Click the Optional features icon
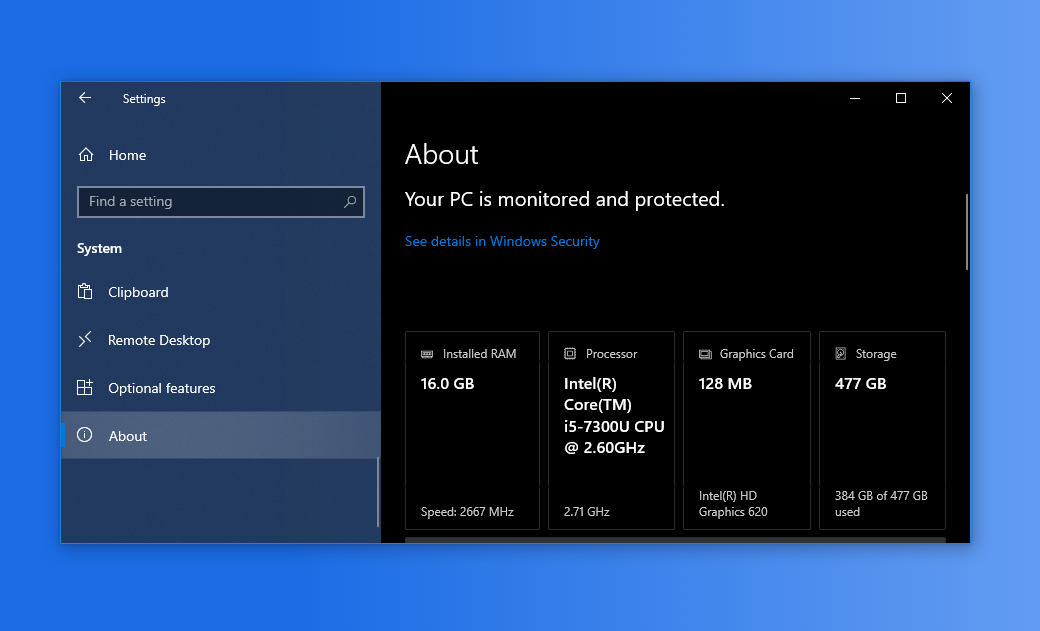This screenshot has height=631, width=1040. [x=85, y=388]
